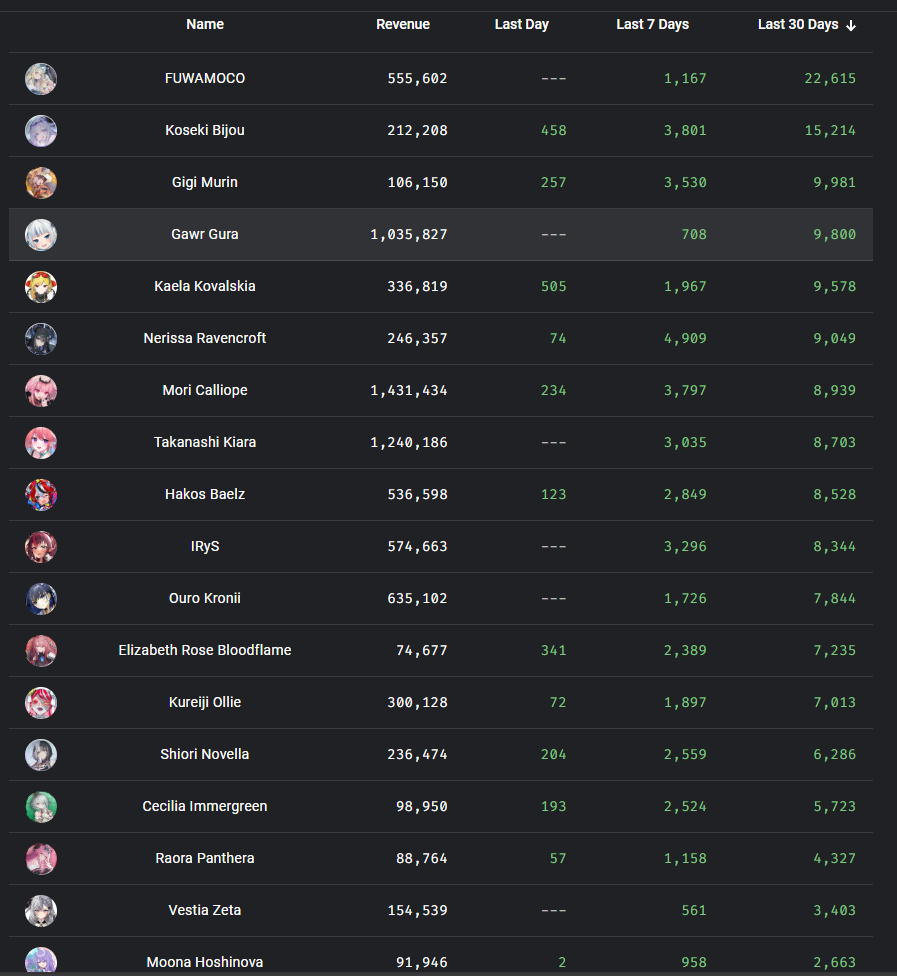The height and width of the screenshot is (976, 897).
Task: Click Kaela Kovalskia's avatar icon
Action: pyautogui.click(x=41, y=287)
